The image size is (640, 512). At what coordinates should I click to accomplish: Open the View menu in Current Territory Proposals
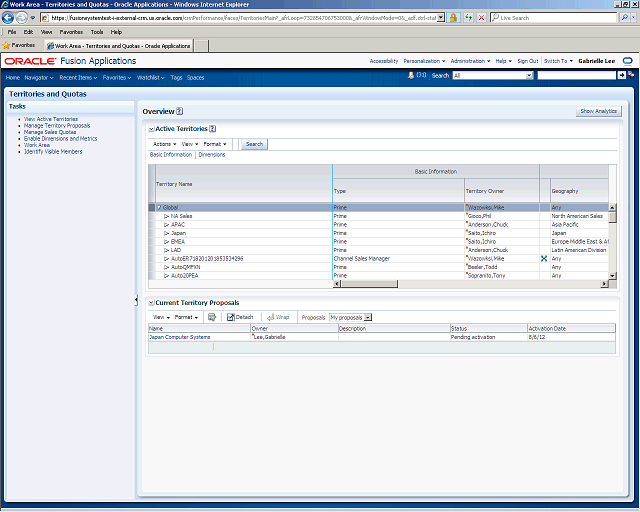coord(161,317)
